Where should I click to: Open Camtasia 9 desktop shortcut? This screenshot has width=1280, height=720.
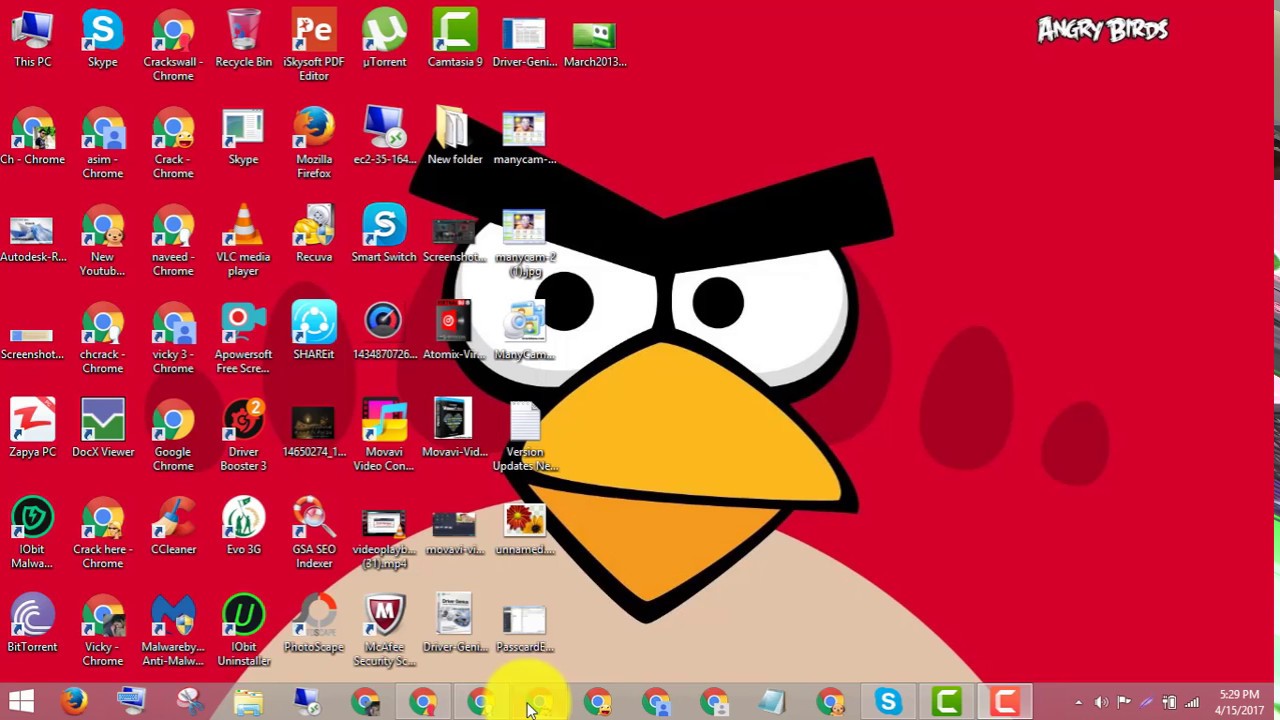tap(455, 38)
